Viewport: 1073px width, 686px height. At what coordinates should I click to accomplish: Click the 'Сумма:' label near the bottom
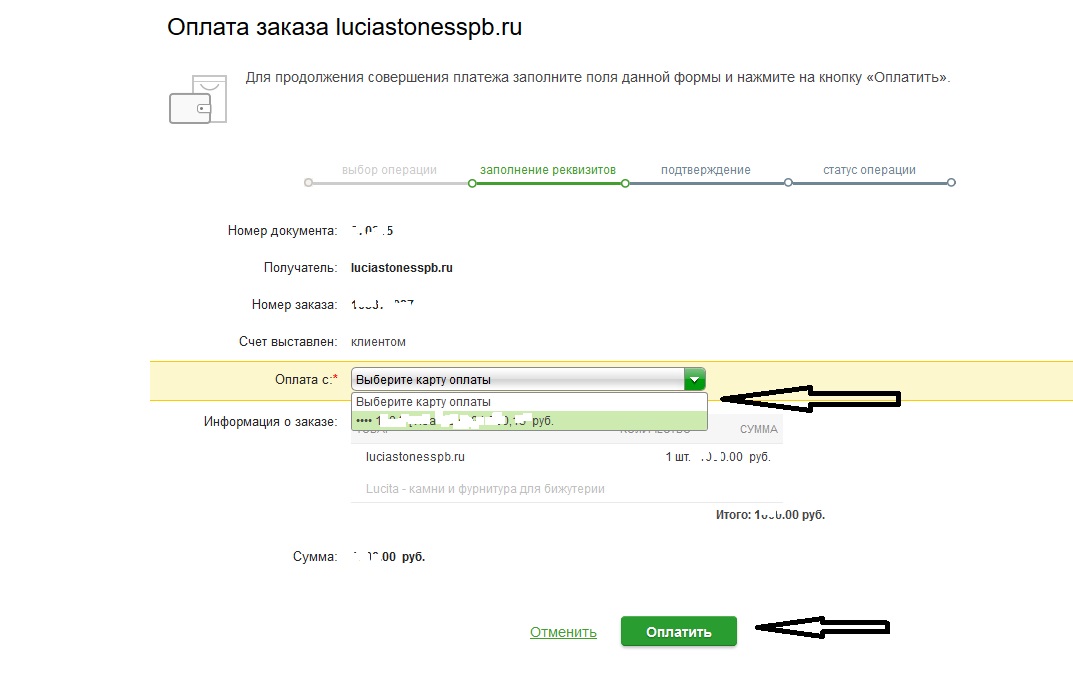coord(315,557)
